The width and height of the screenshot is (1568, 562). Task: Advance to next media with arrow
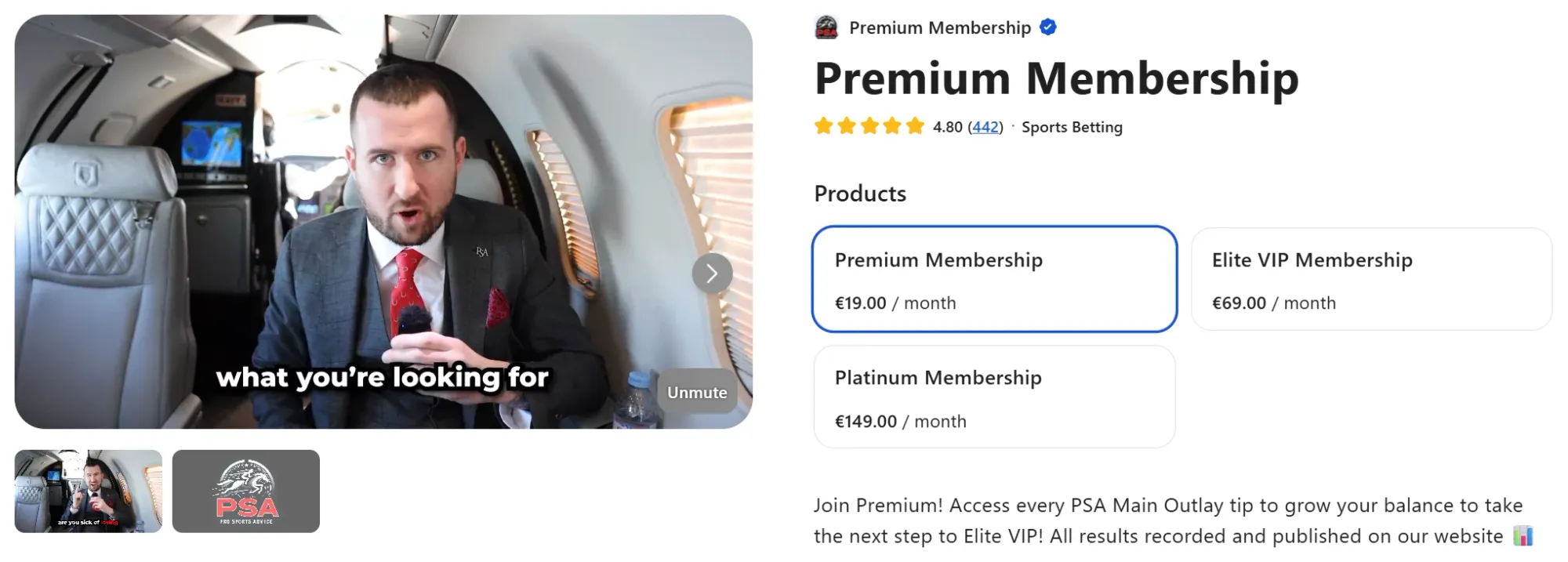pyautogui.click(x=712, y=274)
